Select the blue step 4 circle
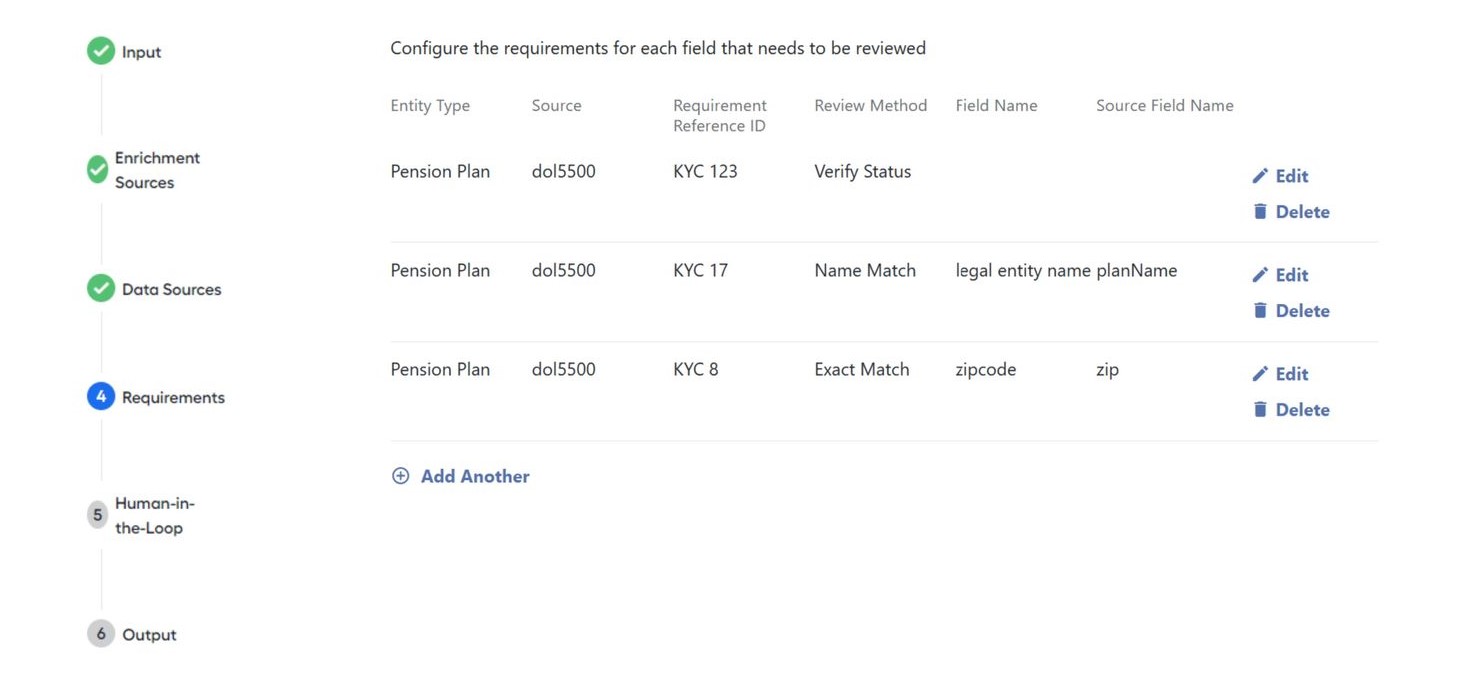This screenshot has height=687, width=1466. pos(100,396)
